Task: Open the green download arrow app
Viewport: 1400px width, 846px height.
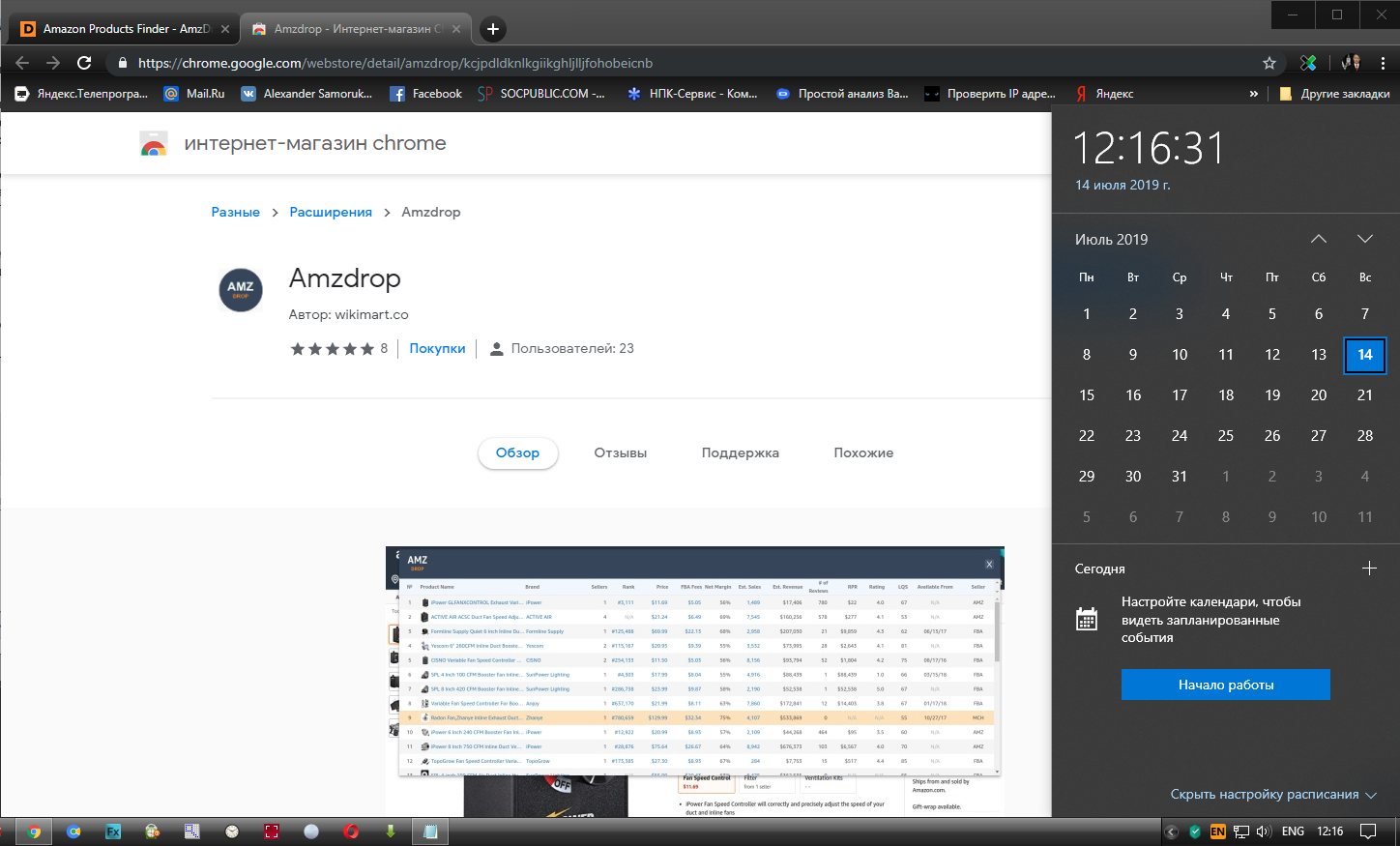Action: [x=391, y=831]
